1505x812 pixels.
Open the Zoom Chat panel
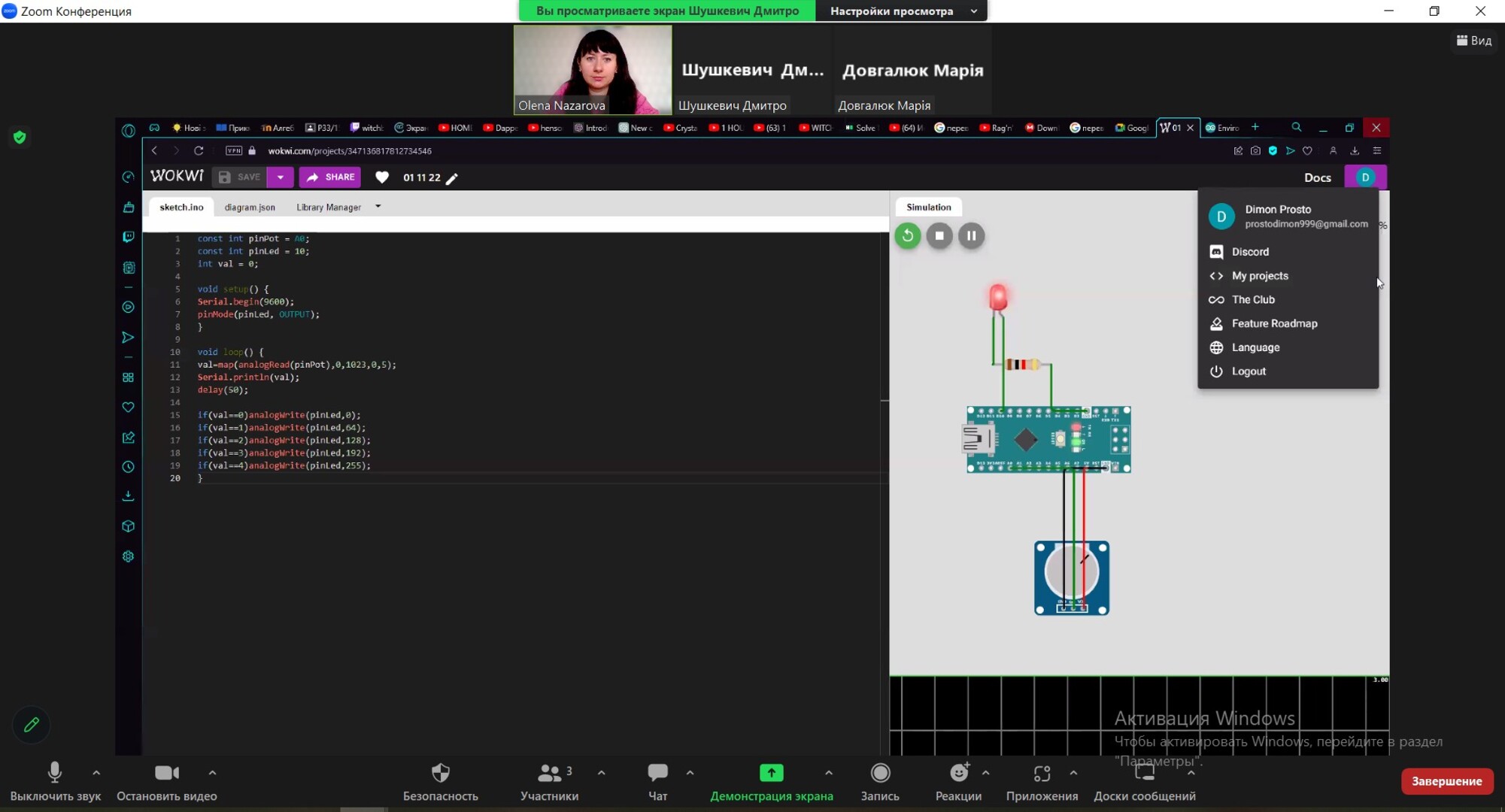click(657, 773)
